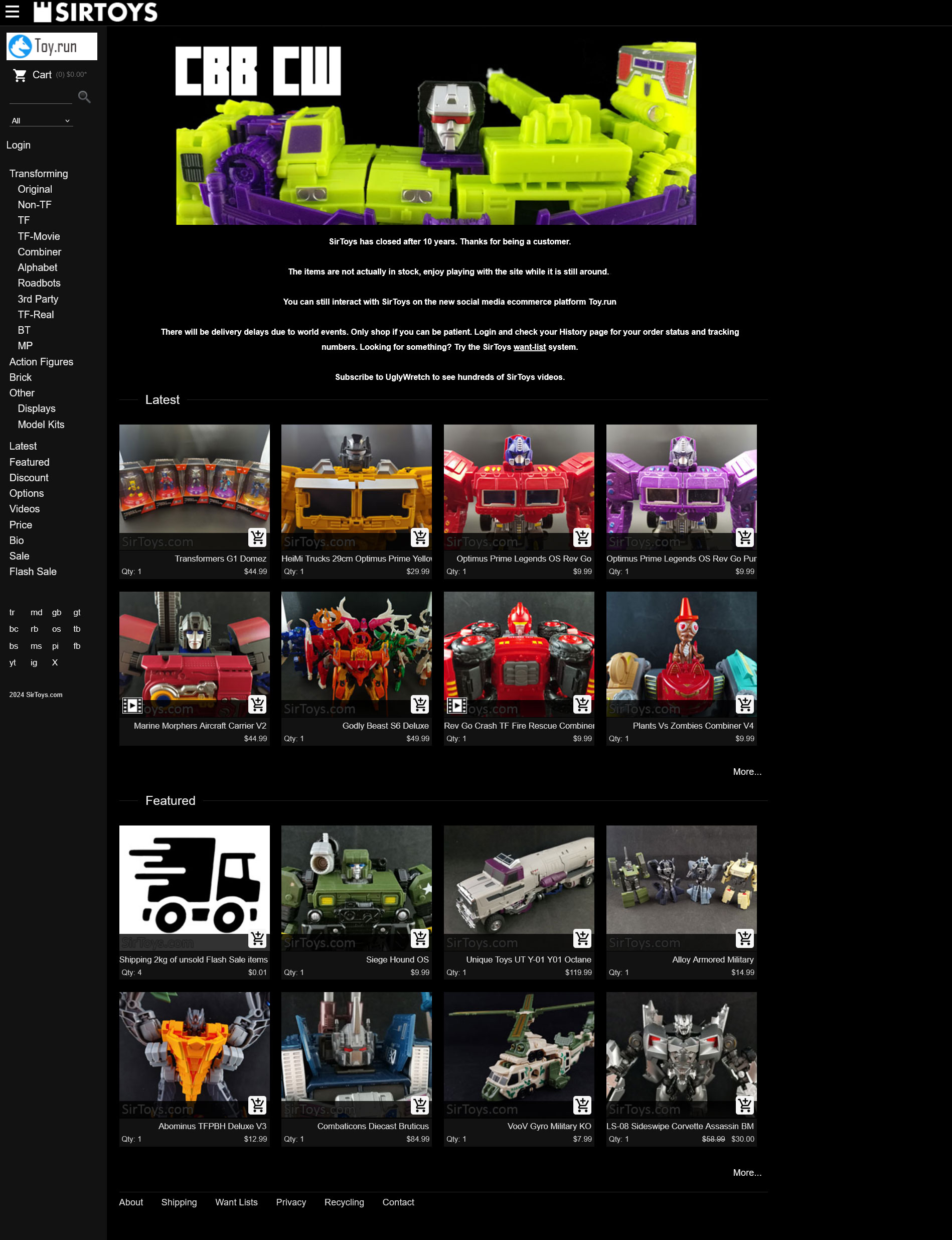Add Shipping 2kg Flash Sale items to cart

click(257, 938)
